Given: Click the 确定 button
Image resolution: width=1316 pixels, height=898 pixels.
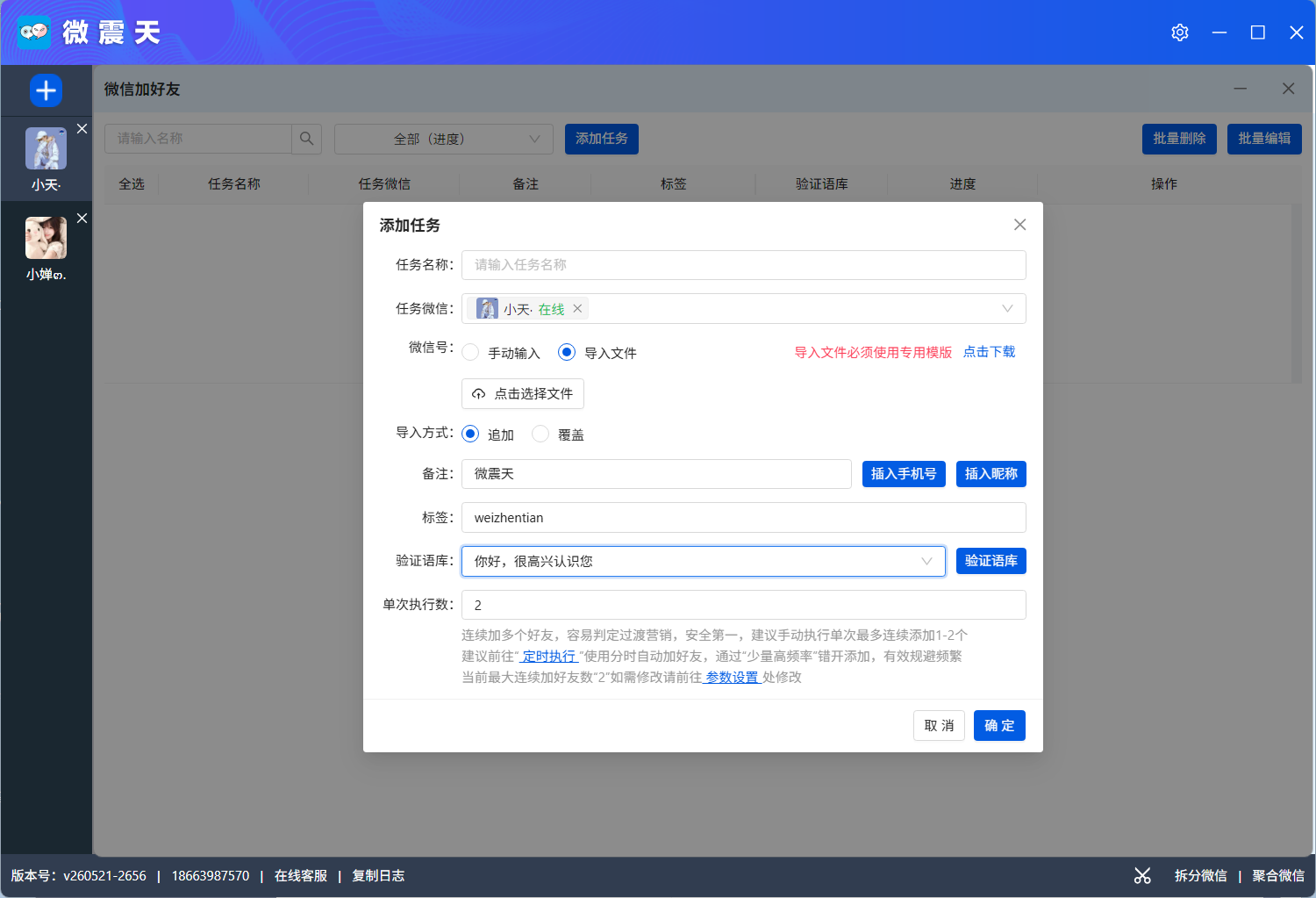Looking at the screenshot, I should click(999, 725).
